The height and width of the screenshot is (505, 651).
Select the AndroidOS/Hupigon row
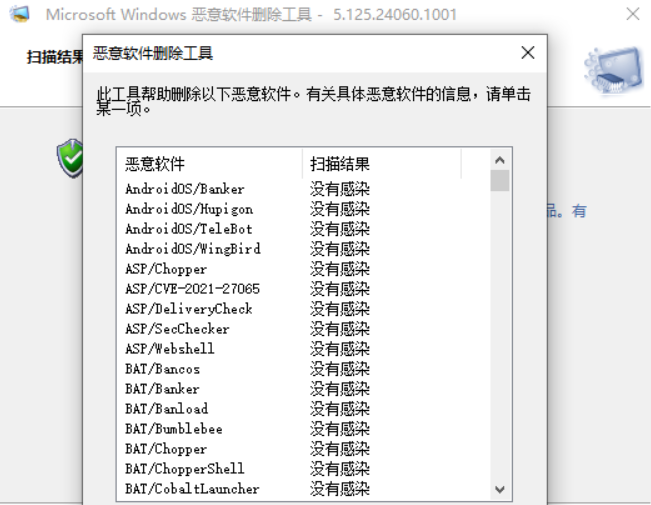[189, 209]
